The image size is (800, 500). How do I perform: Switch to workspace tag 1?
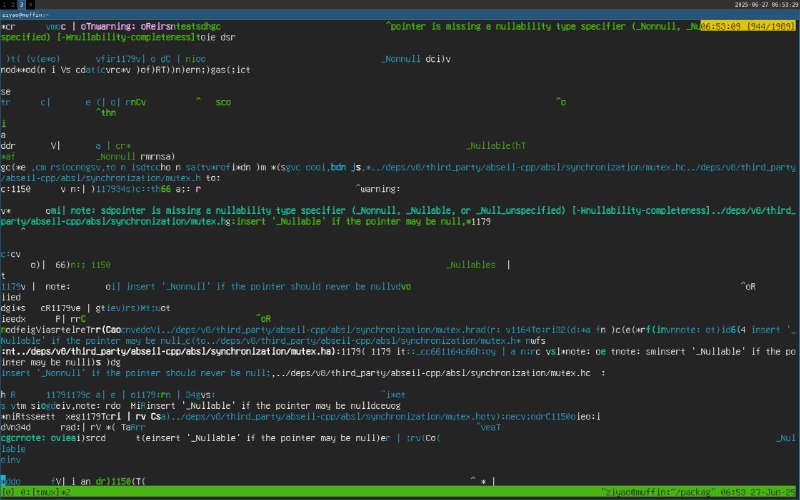(x=4, y=5)
